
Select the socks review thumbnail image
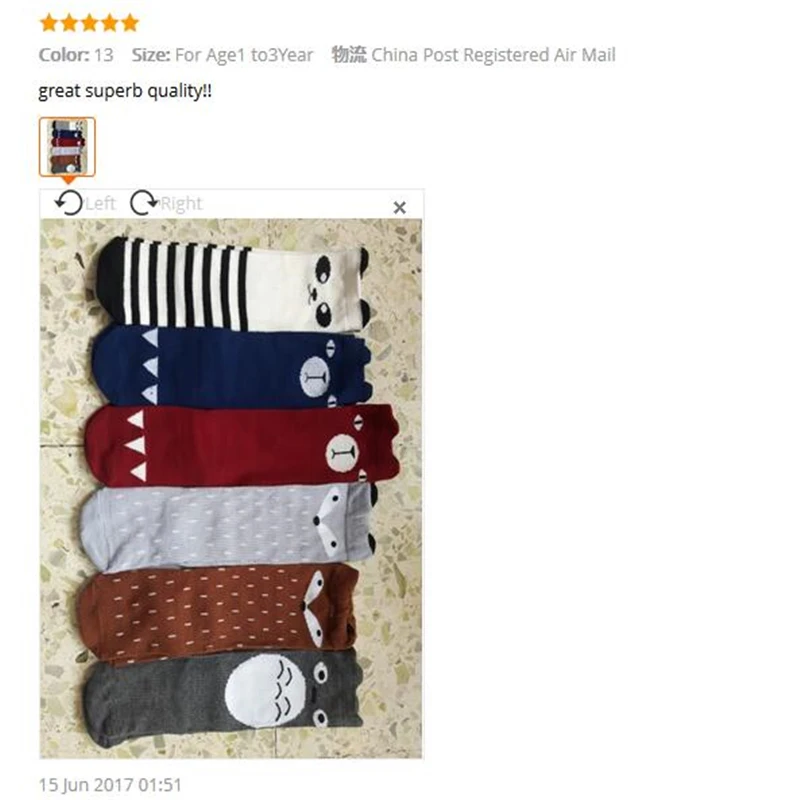67,147
